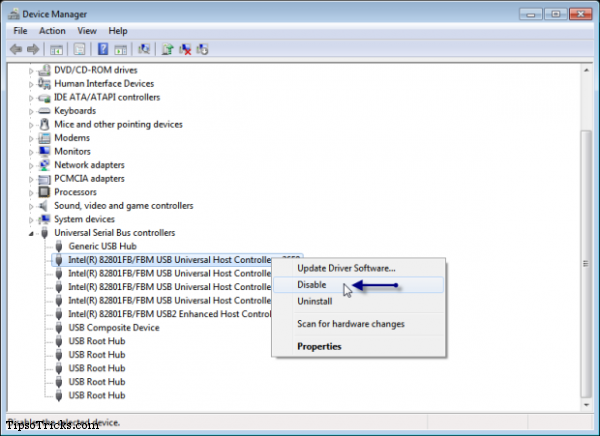This screenshot has width=600, height=436.
Task: Choose Update Driver Software... from context menu
Action: pyautogui.click(x=359, y=268)
